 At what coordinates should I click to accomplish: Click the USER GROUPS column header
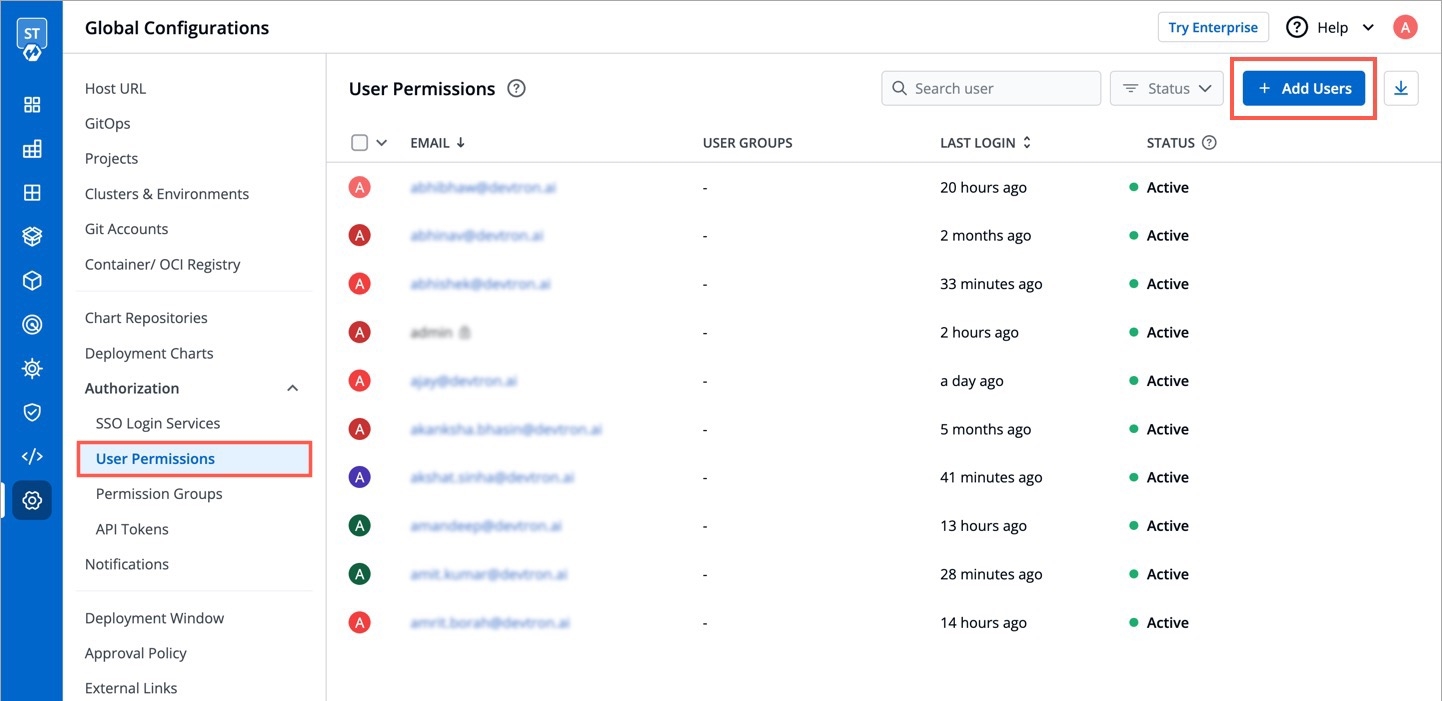coord(748,143)
